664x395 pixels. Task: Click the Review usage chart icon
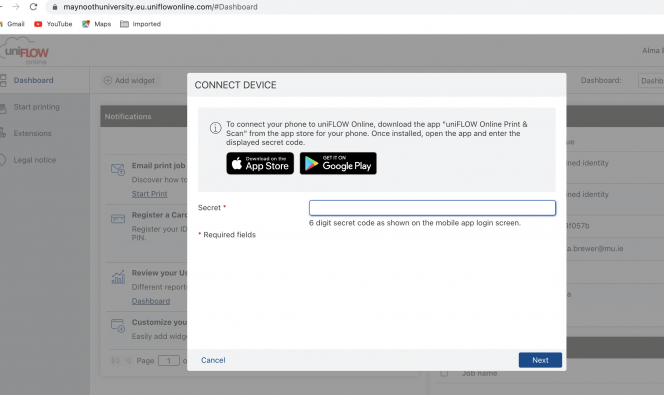click(x=118, y=277)
